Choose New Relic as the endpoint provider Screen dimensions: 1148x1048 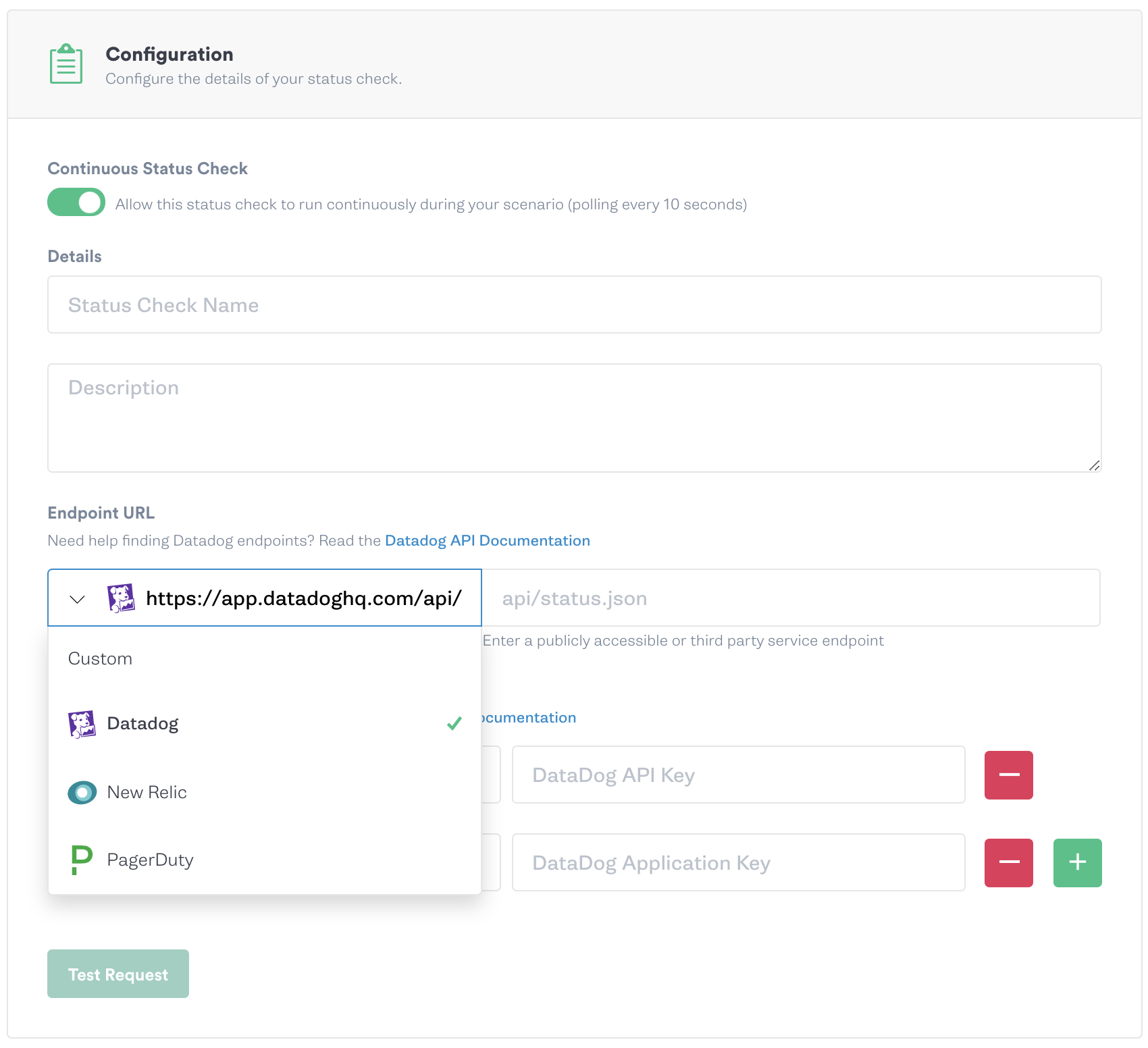point(147,792)
